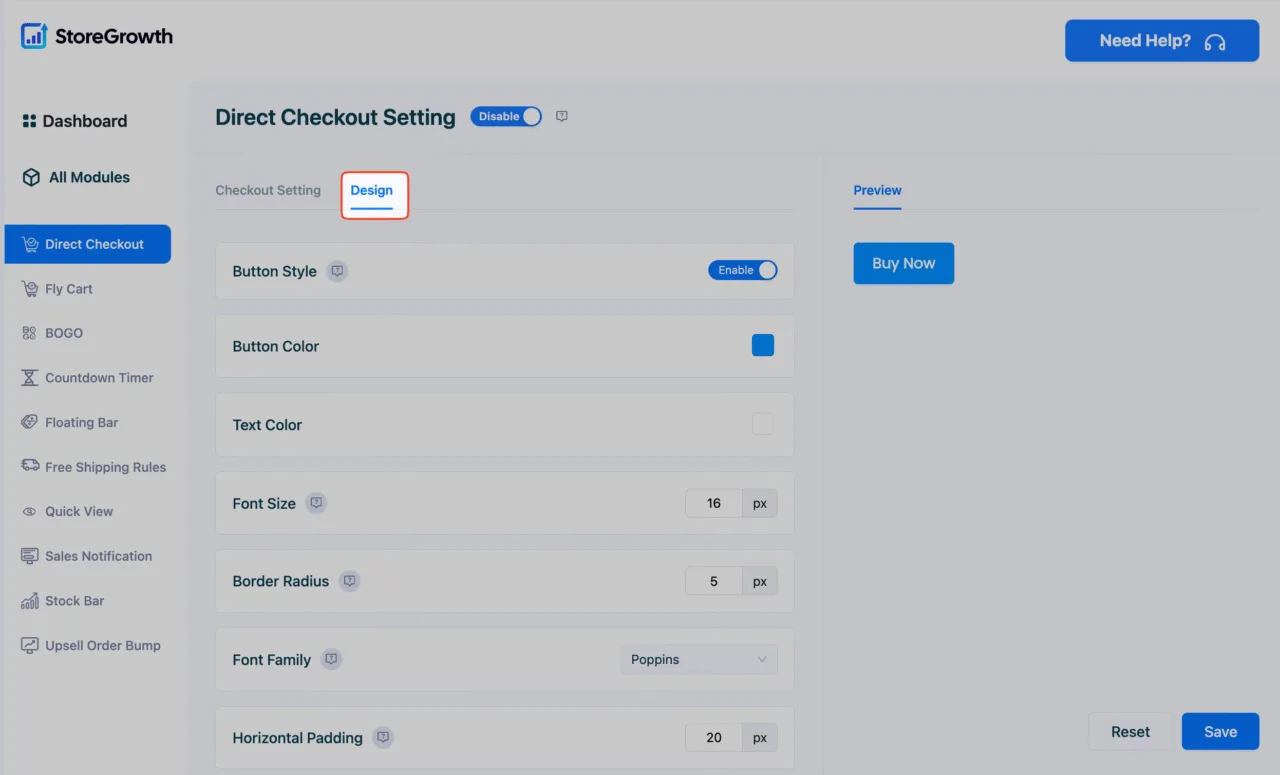Open the Font Family Poppins dropdown
The image size is (1280, 775).
(699, 660)
